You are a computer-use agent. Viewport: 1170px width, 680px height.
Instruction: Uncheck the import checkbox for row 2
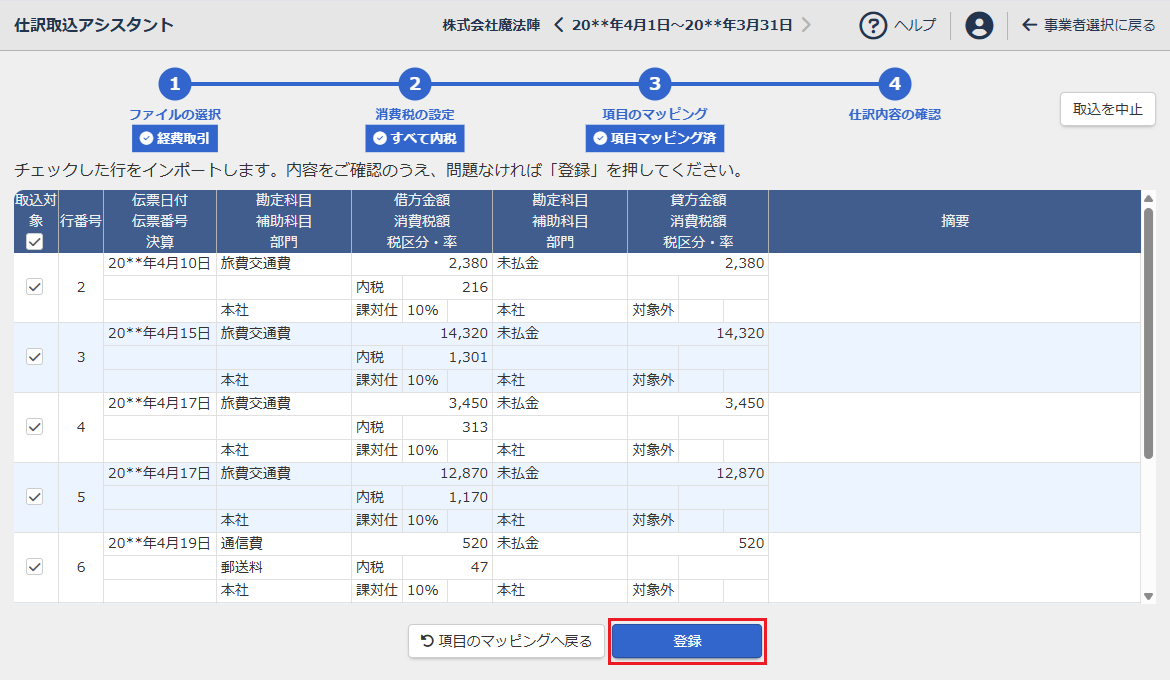click(35, 287)
